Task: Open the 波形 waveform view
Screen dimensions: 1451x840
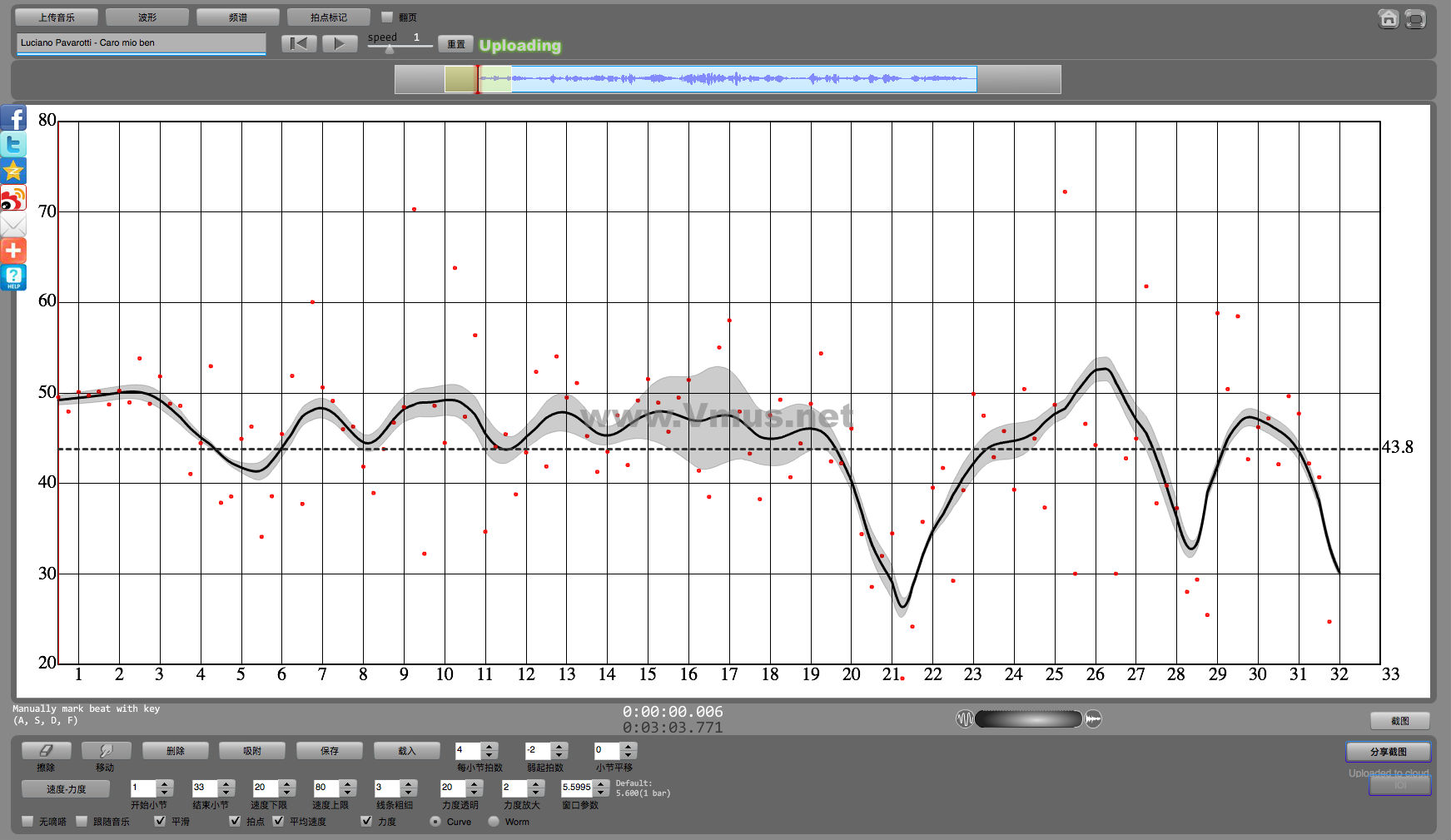Action: (147, 17)
